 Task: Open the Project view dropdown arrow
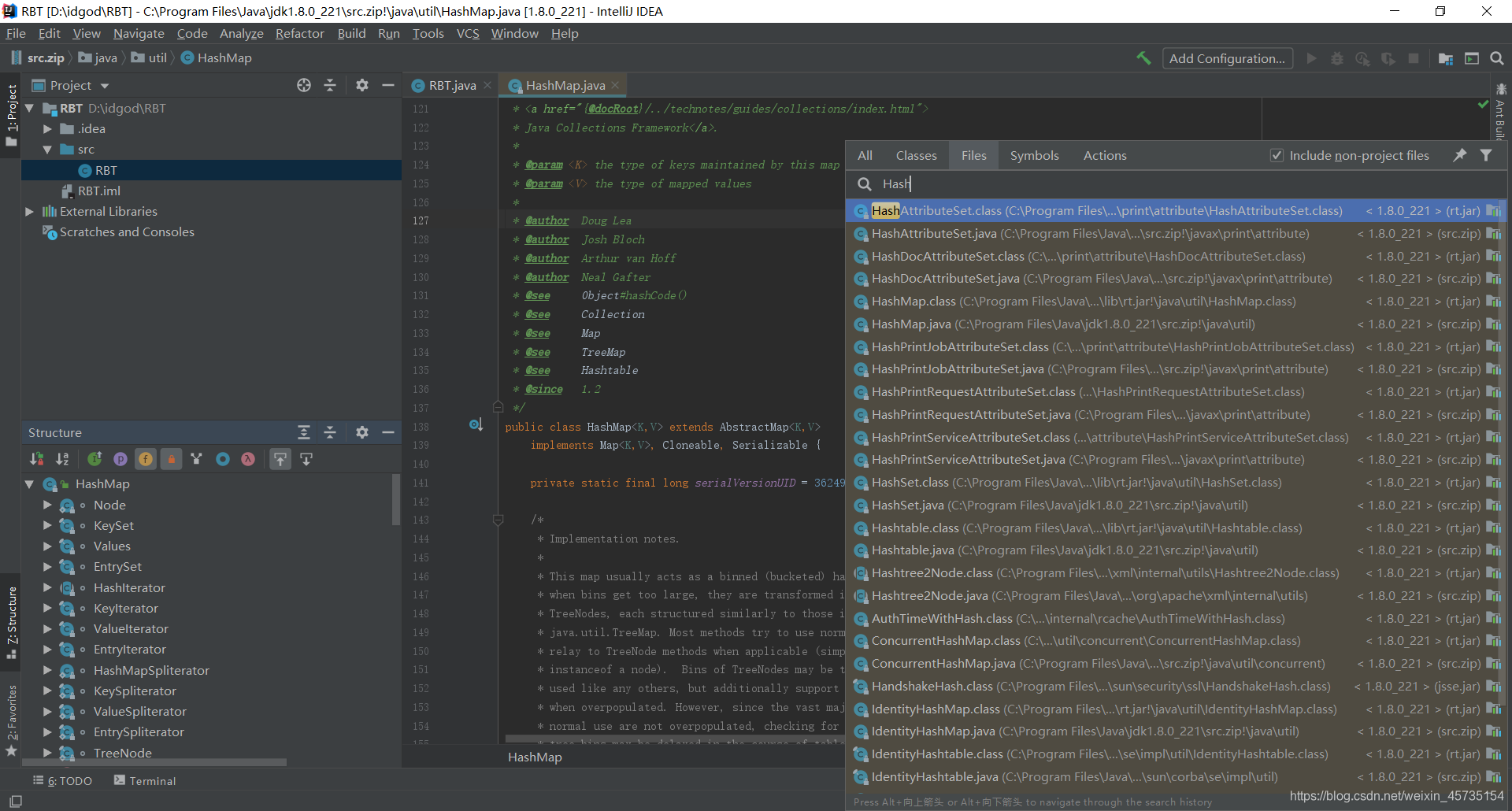tap(105, 86)
